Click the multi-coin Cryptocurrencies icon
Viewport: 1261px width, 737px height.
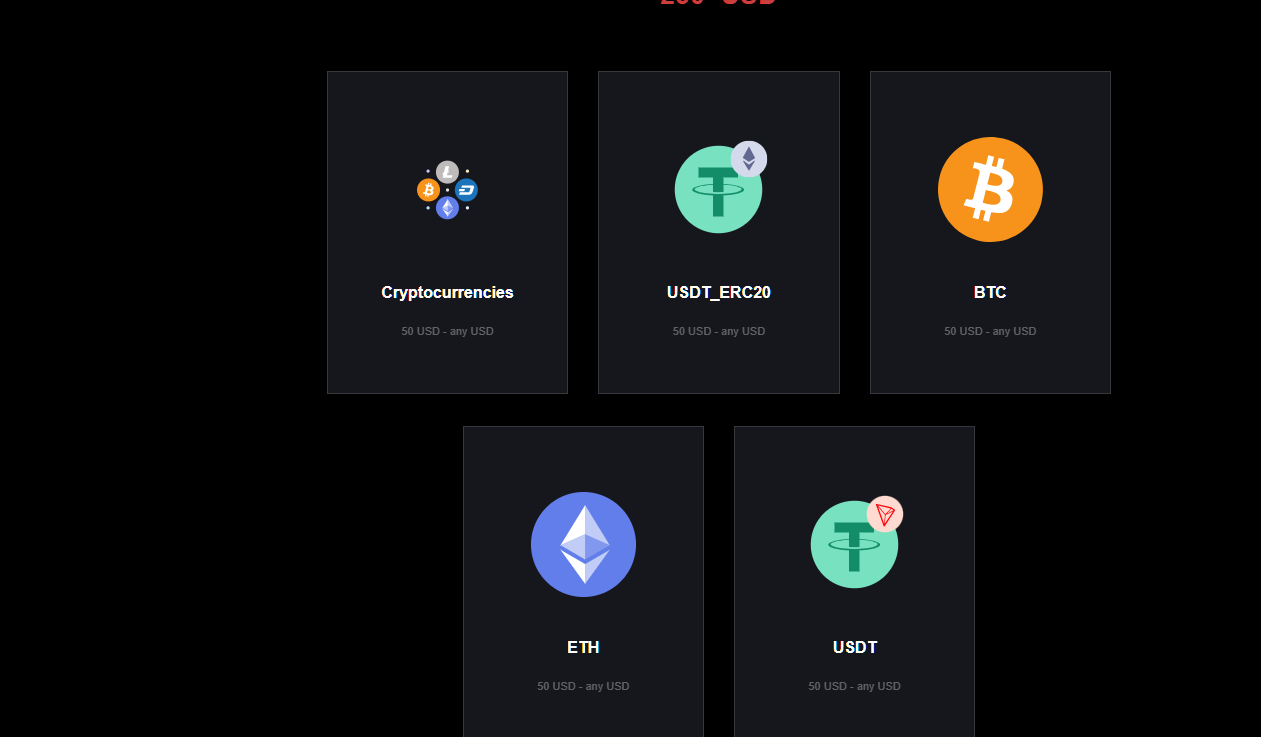[x=447, y=190]
